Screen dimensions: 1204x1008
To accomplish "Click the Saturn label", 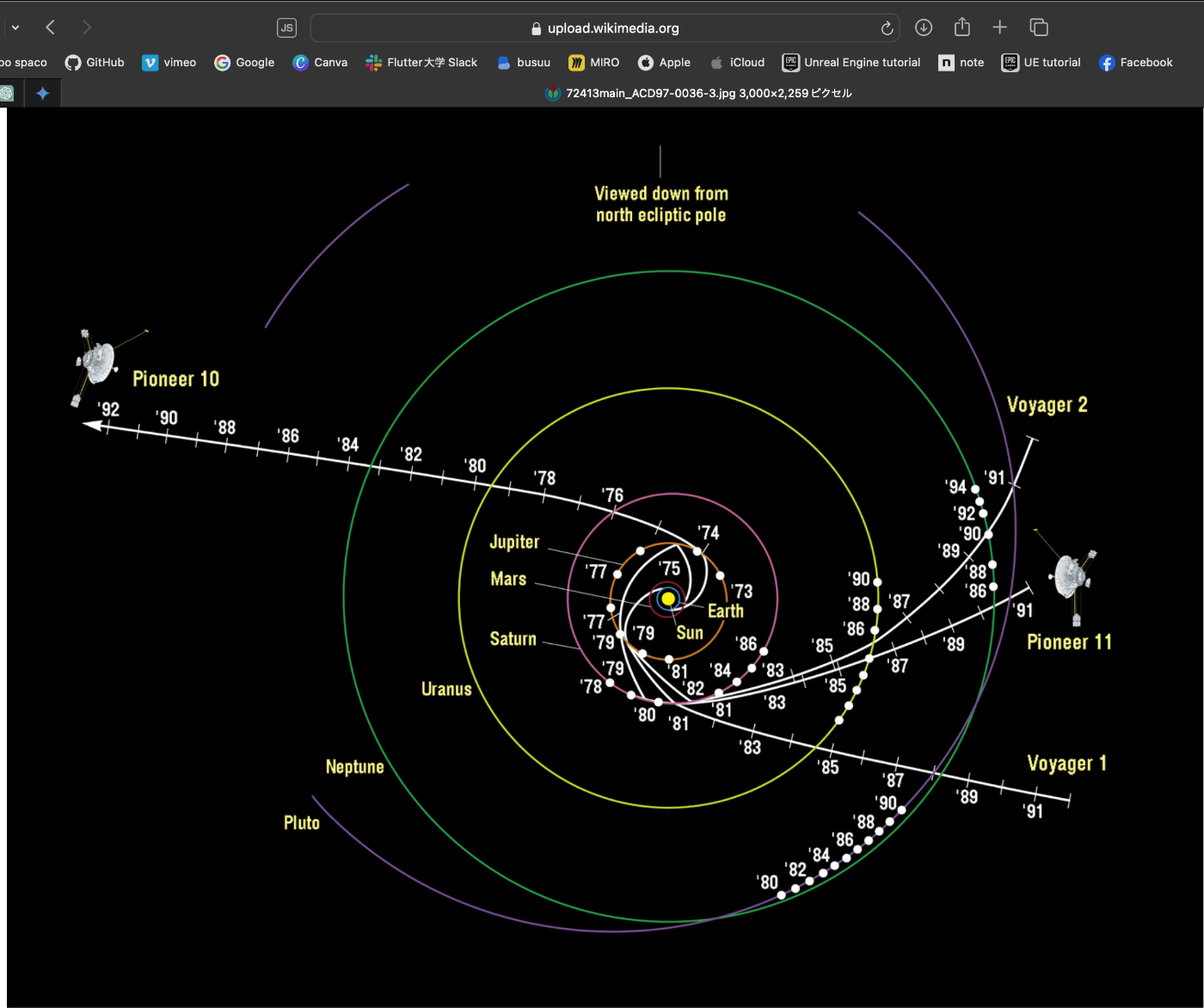I will 513,639.
